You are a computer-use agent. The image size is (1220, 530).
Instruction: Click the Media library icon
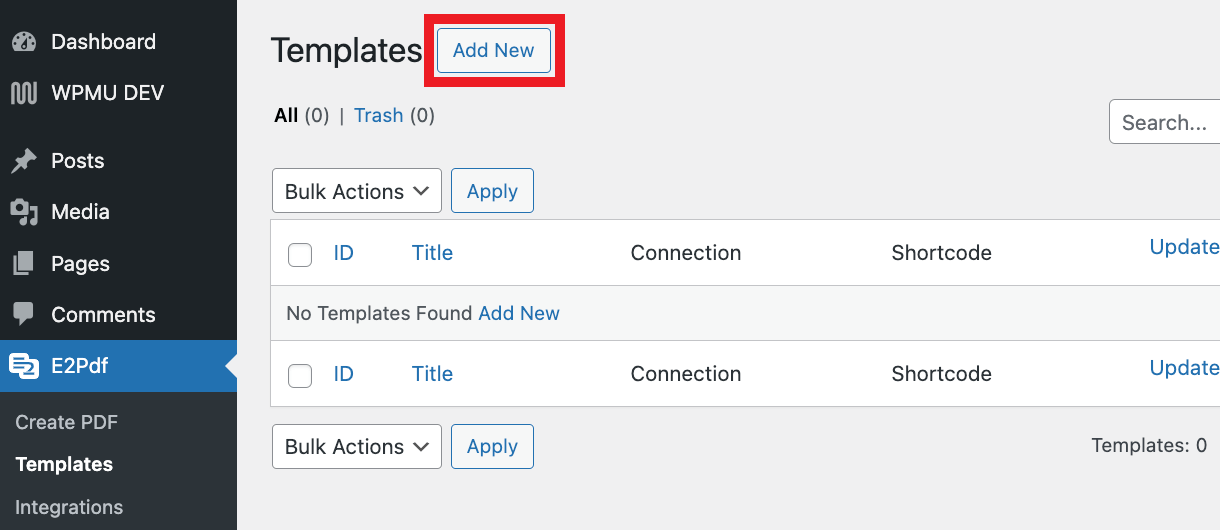tap(24, 212)
